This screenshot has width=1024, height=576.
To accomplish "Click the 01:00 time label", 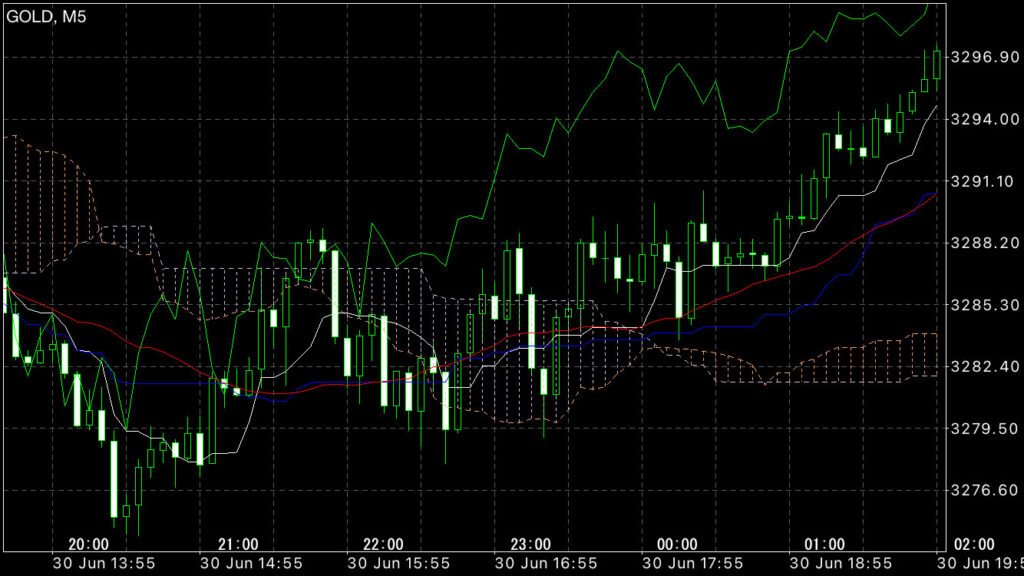I will coord(824,544).
